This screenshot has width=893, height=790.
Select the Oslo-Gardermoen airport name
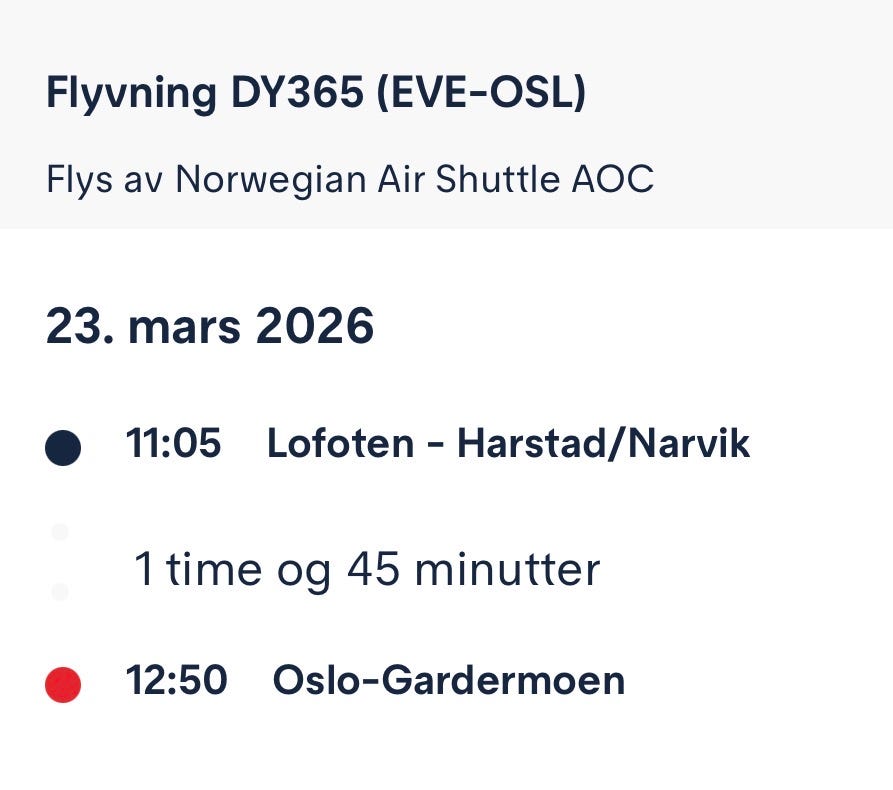click(449, 680)
